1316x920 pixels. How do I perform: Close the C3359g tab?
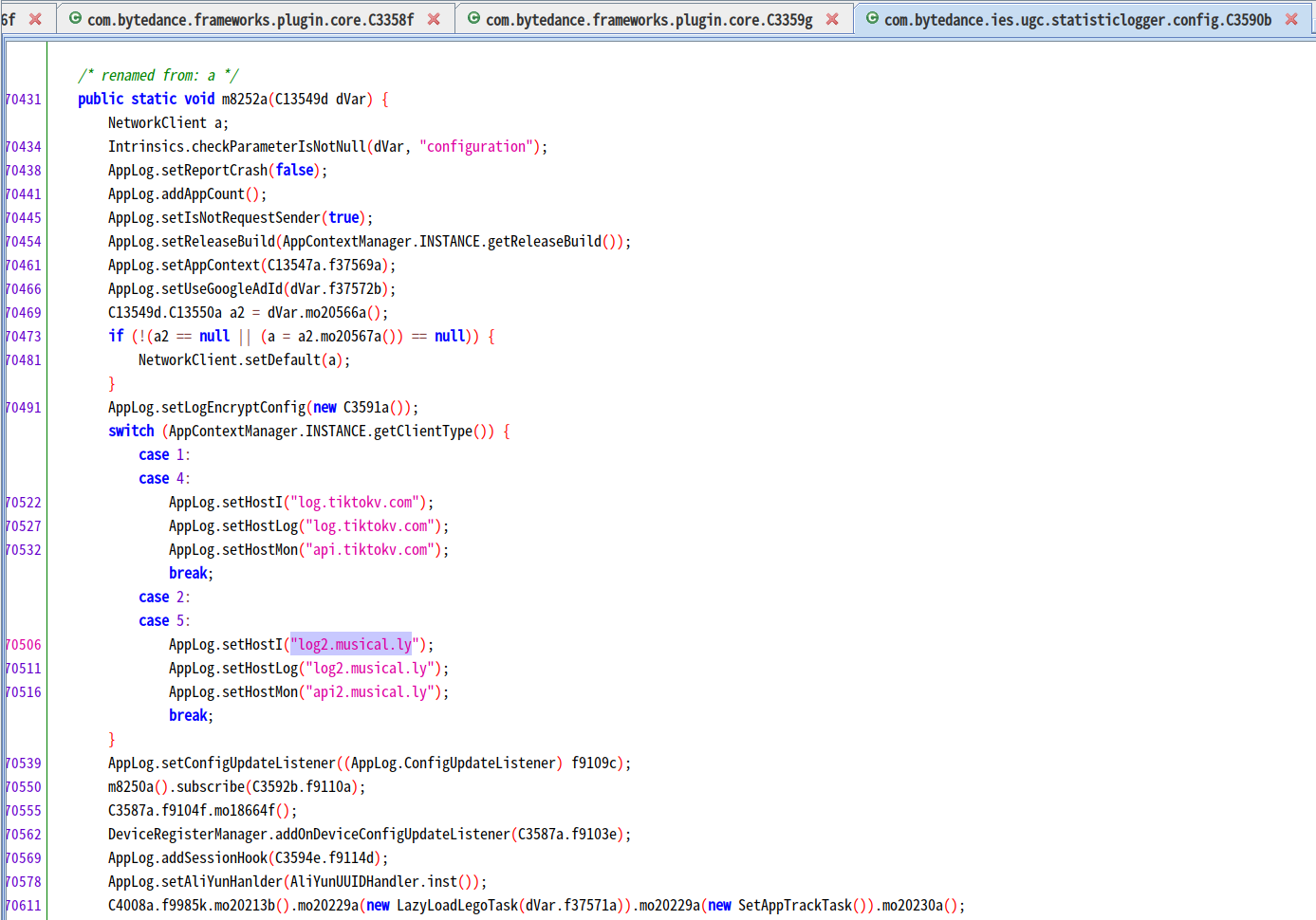tap(832, 19)
